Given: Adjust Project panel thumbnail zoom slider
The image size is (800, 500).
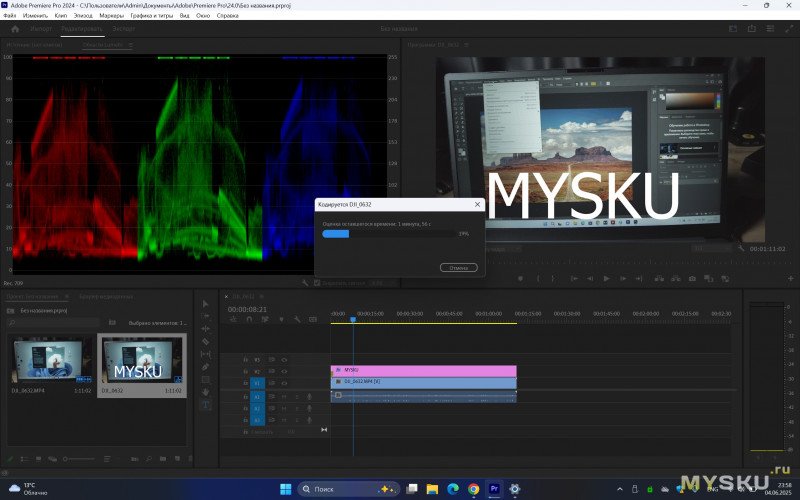Looking at the screenshot, I should click(79, 459).
